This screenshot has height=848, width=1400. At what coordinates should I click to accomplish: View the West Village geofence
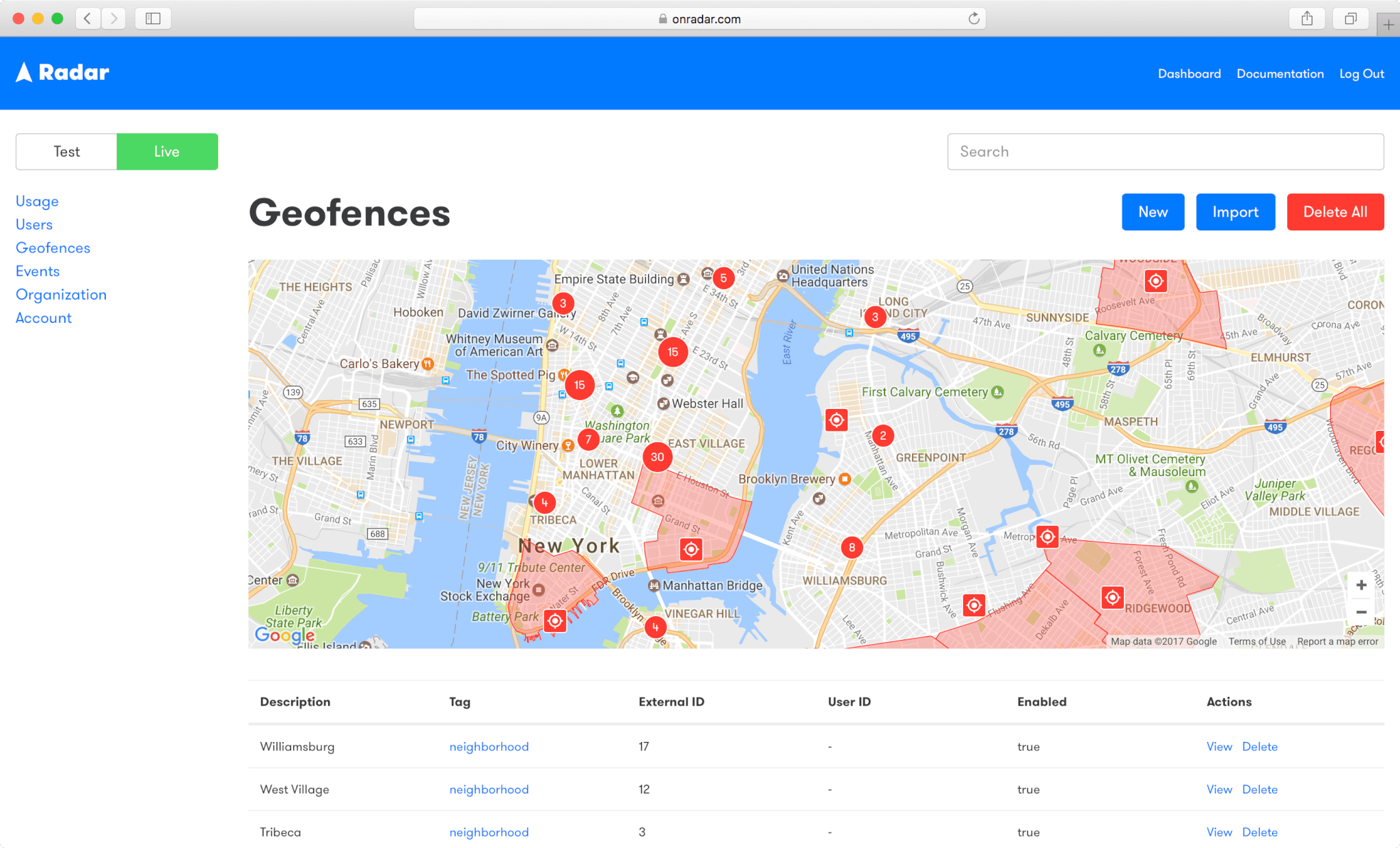[x=1219, y=789]
